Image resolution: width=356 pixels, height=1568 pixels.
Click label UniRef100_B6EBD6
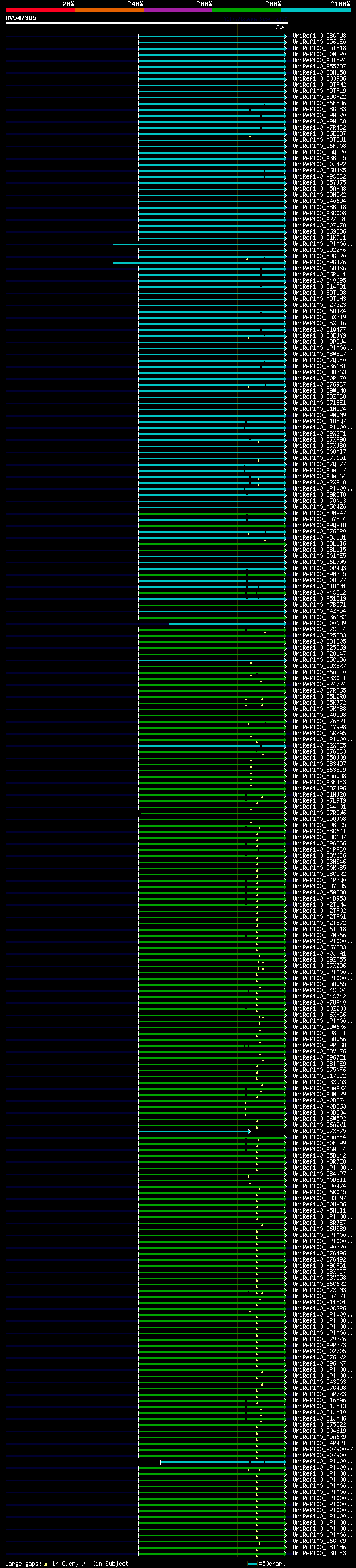(x=319, y=103)
